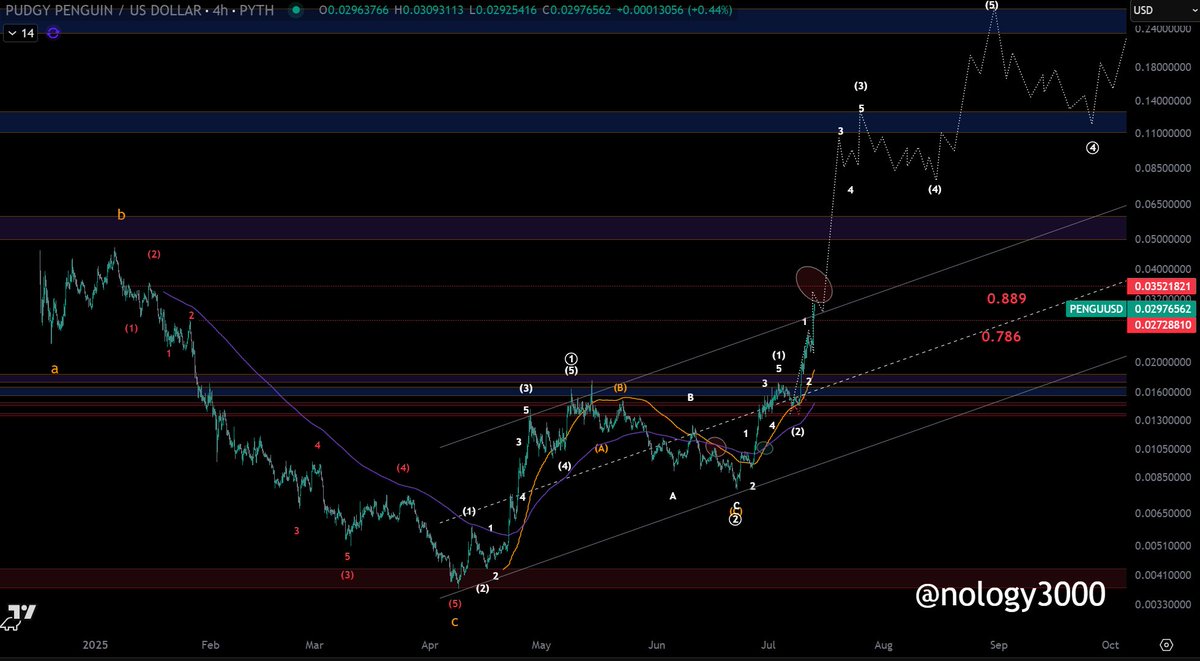Image resolution: width=1200 pixels, height=661 pixels.
Task: Select the PENGUUSD price axis label
Action: point(1097,309)
